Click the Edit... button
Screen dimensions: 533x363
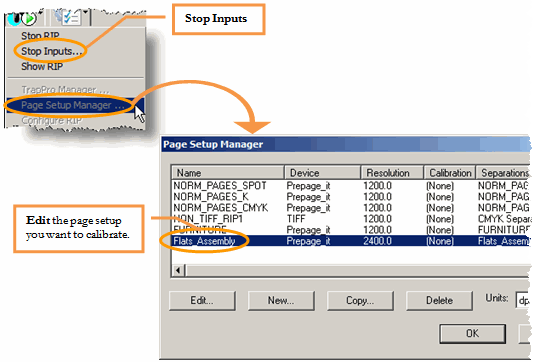point(202,300)
